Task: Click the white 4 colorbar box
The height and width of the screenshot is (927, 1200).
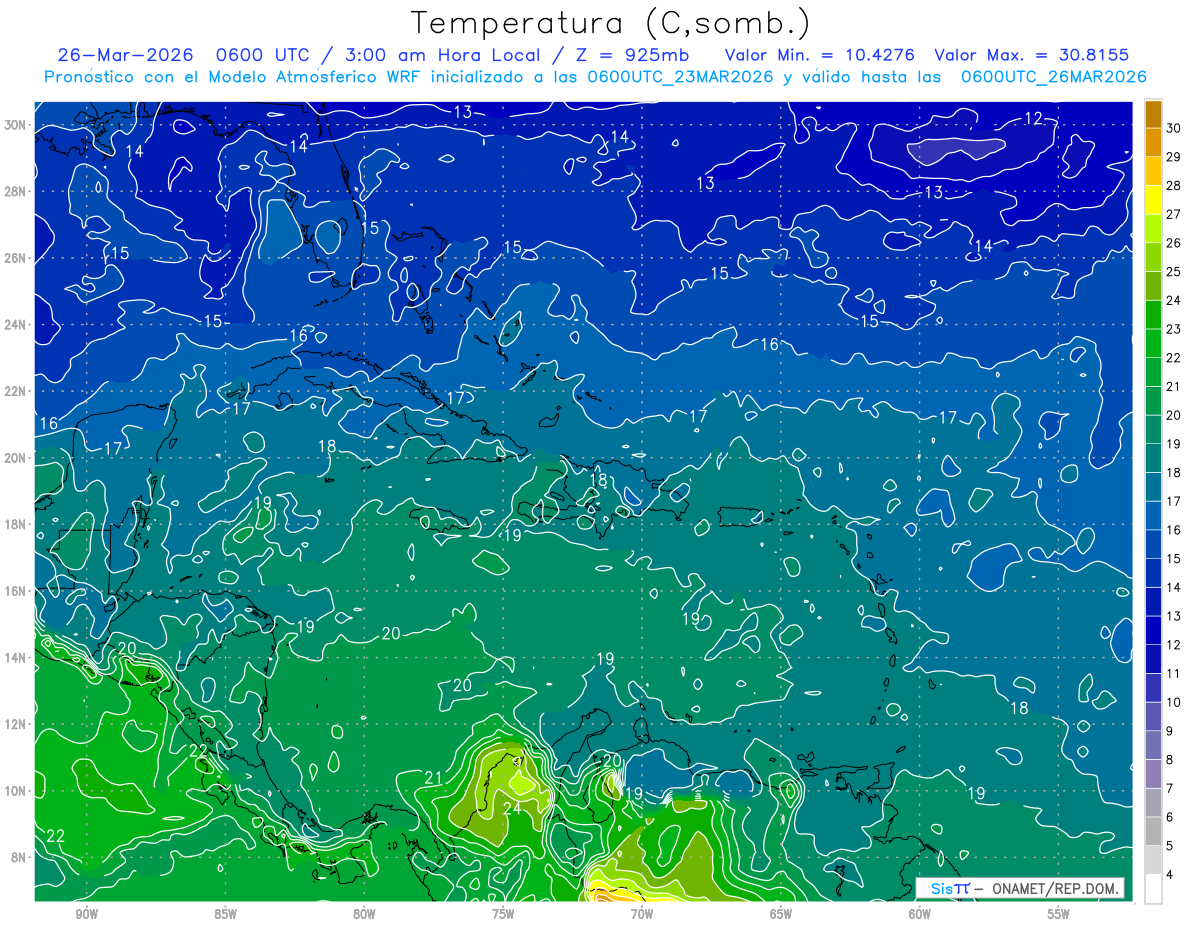Action: point(1153,889)
